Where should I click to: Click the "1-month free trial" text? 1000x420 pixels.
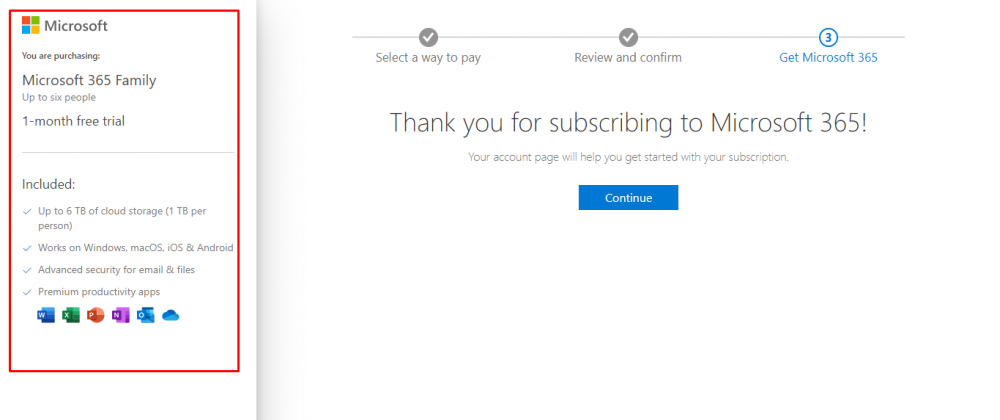pos(73,121)
